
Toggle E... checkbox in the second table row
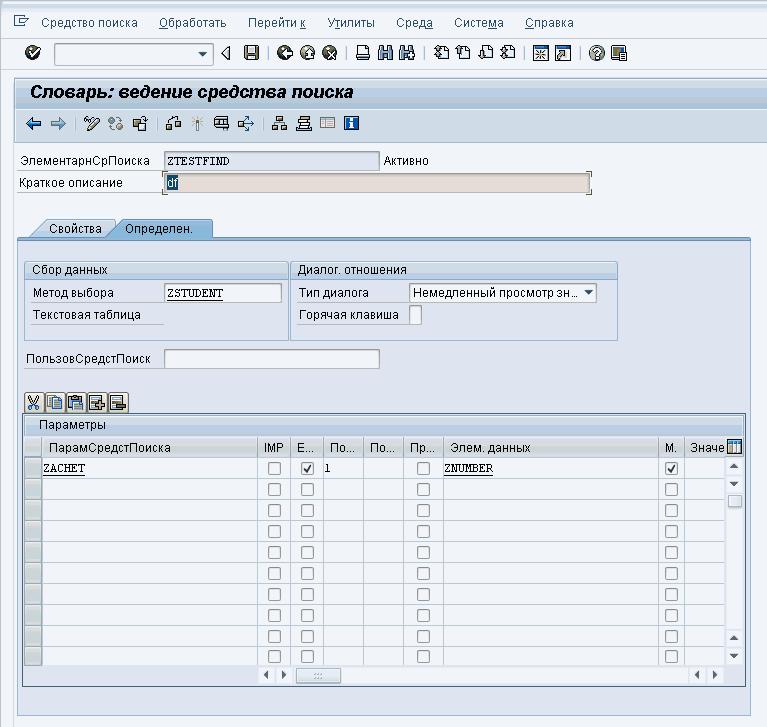[x=307, y=489]
